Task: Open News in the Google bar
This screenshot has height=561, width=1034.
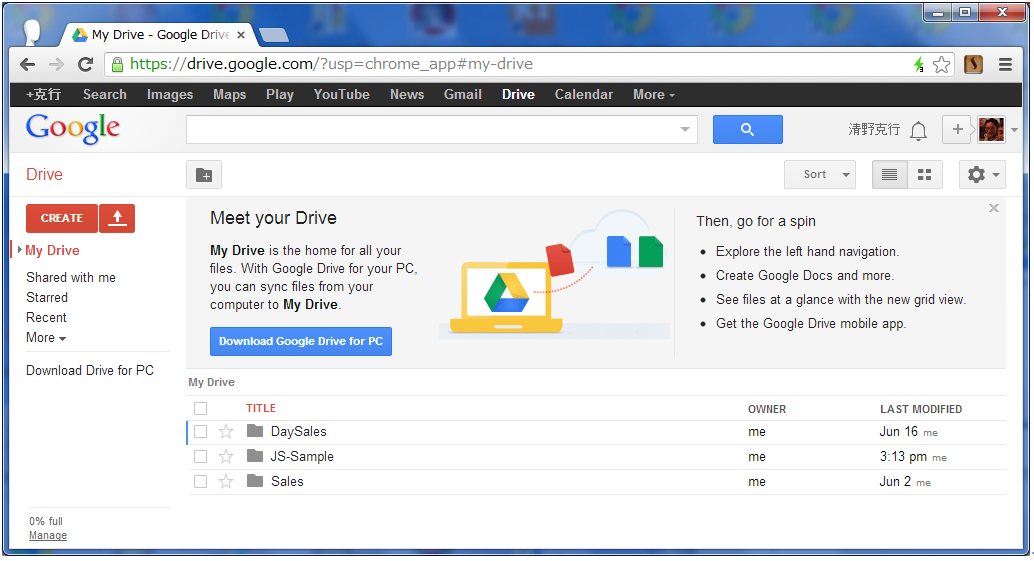Action: click(x=407, y=95)
